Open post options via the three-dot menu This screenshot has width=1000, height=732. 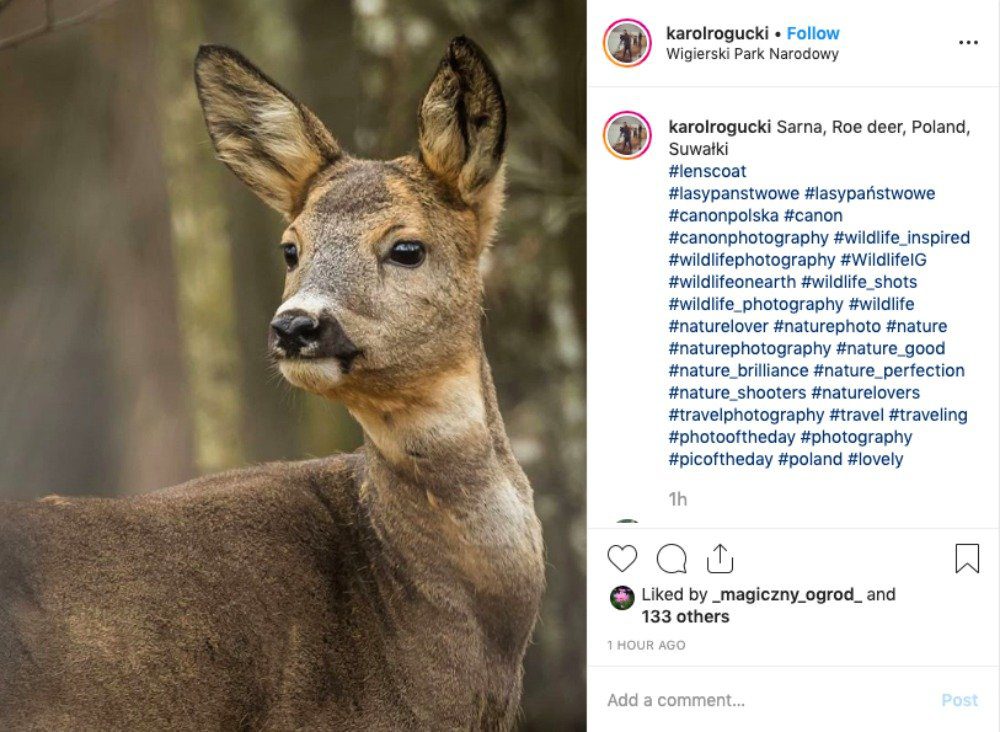(969, 41)
